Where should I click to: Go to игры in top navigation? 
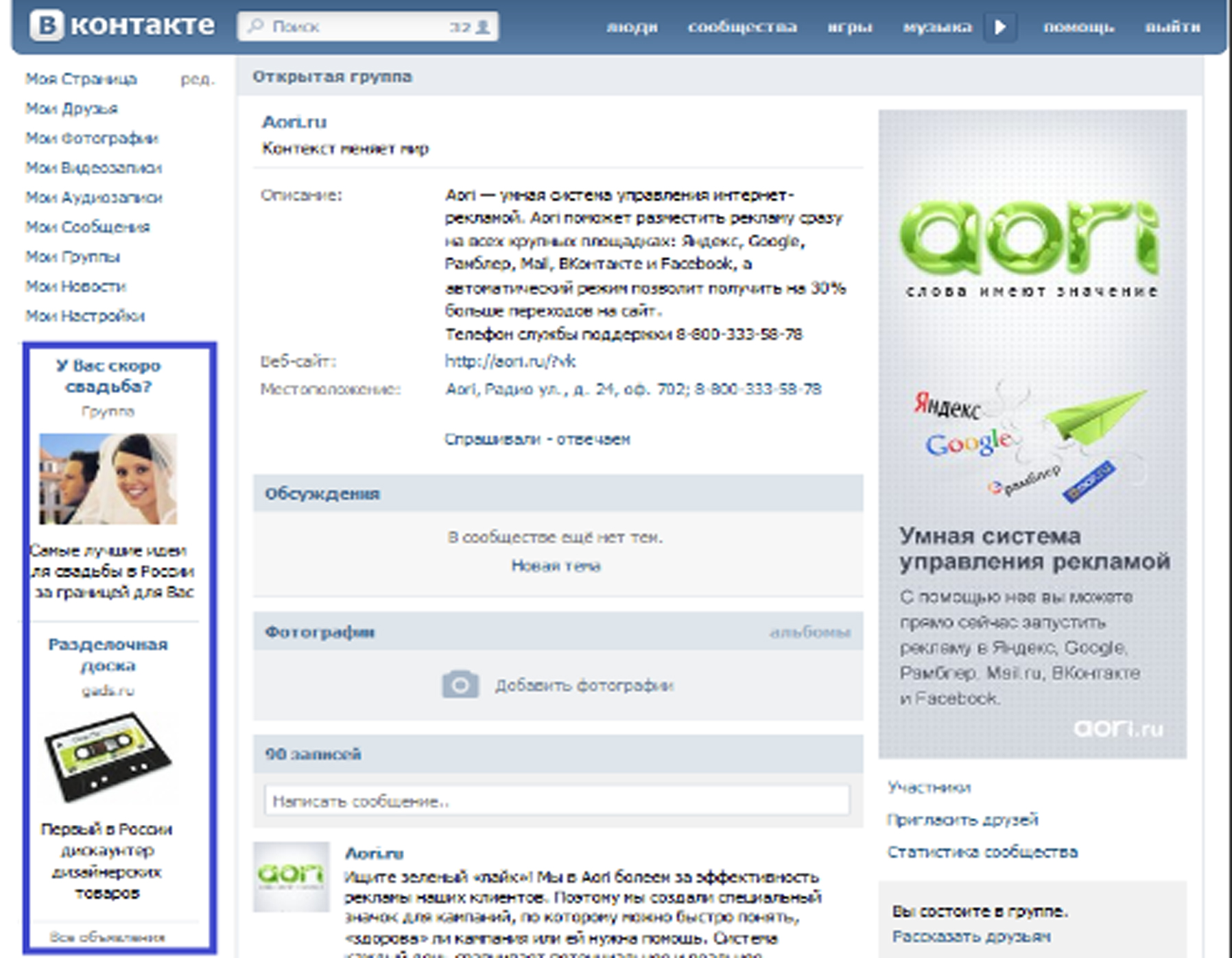tap(849, 27)
